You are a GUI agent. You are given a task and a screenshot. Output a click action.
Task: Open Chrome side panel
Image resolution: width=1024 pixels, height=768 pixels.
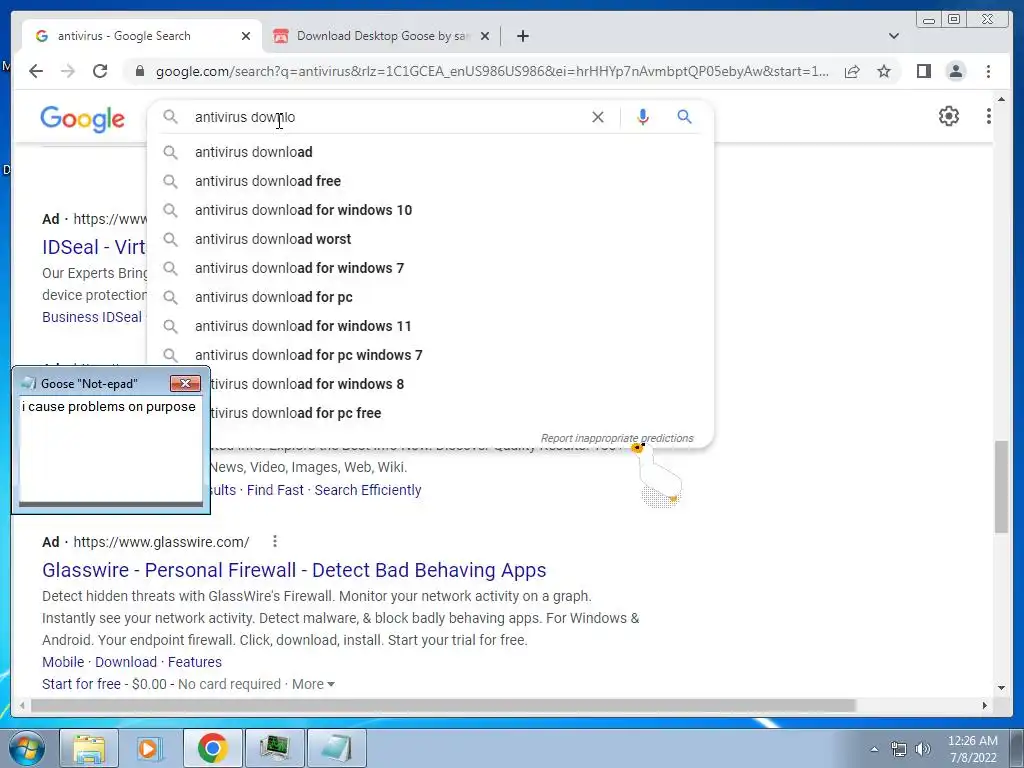(923, 71)
